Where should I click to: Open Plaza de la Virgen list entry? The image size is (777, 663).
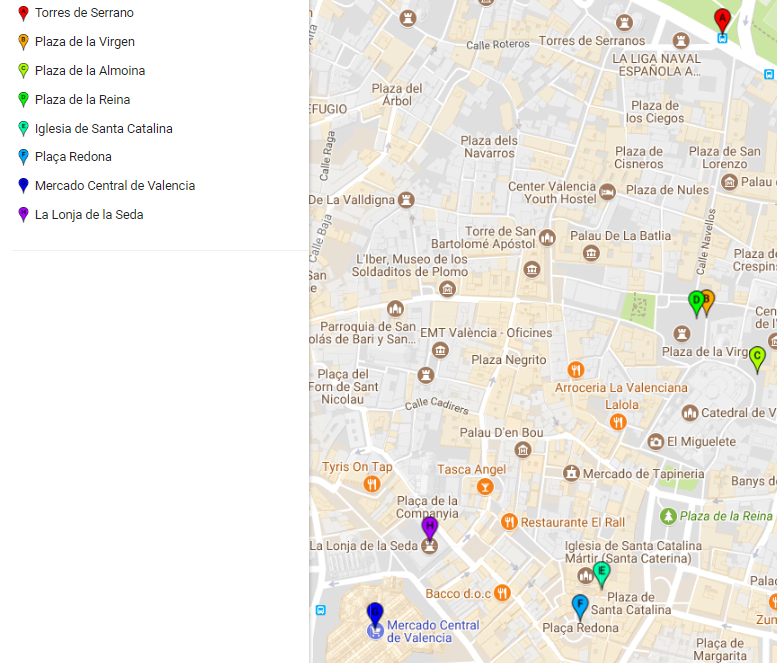pyautogui.click(x=85, y=42)
